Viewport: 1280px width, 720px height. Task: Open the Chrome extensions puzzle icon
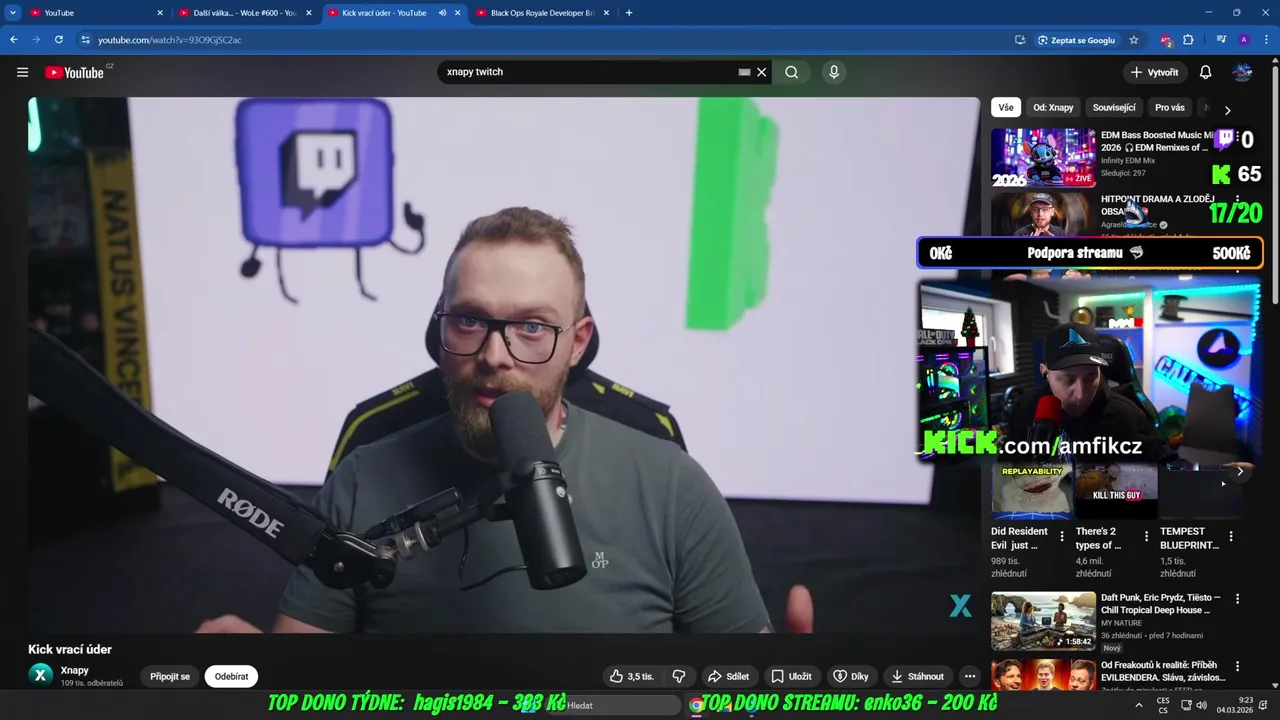(1188, 40)
